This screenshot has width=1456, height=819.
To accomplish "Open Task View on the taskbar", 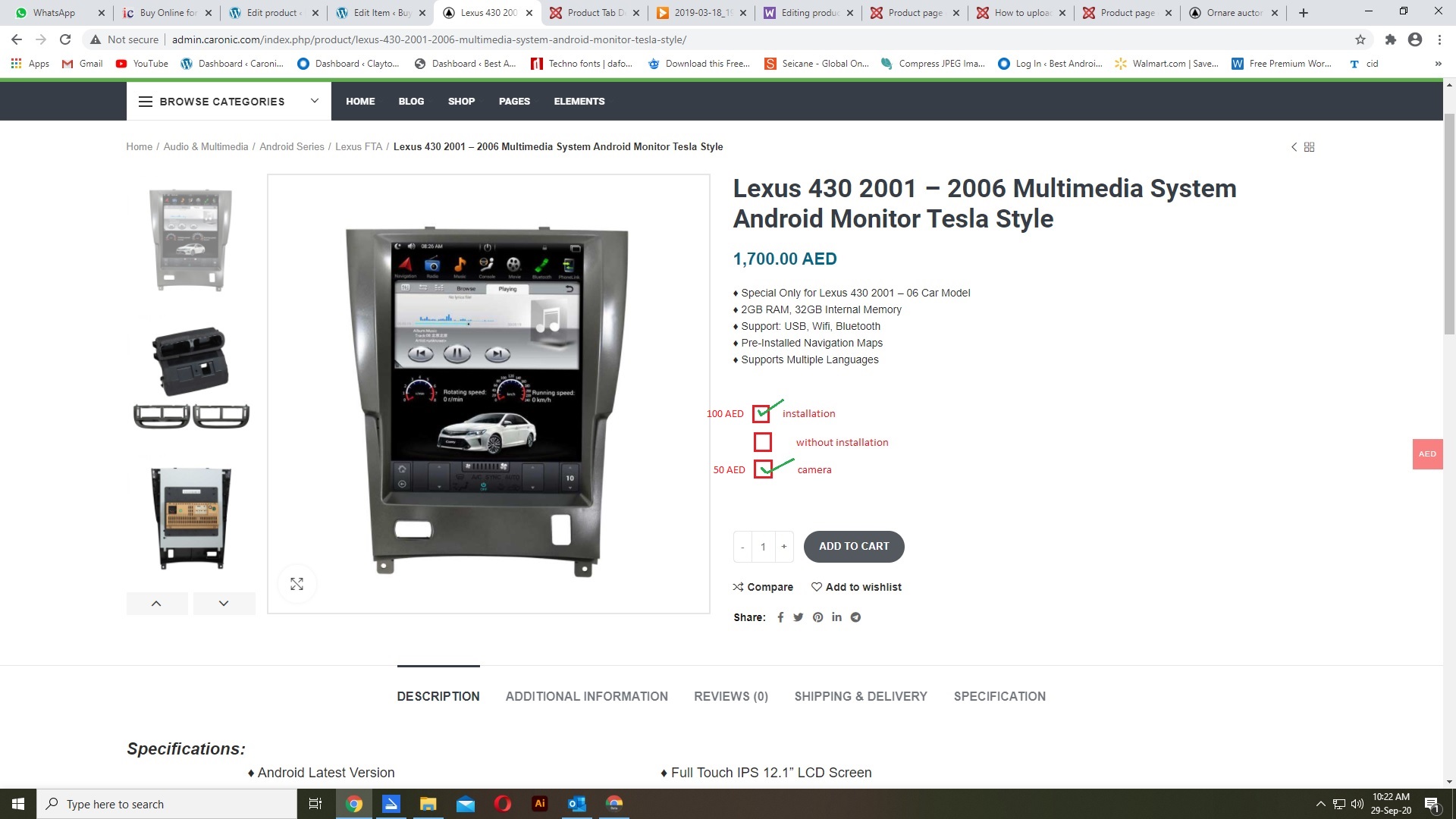I will point(315,804).
